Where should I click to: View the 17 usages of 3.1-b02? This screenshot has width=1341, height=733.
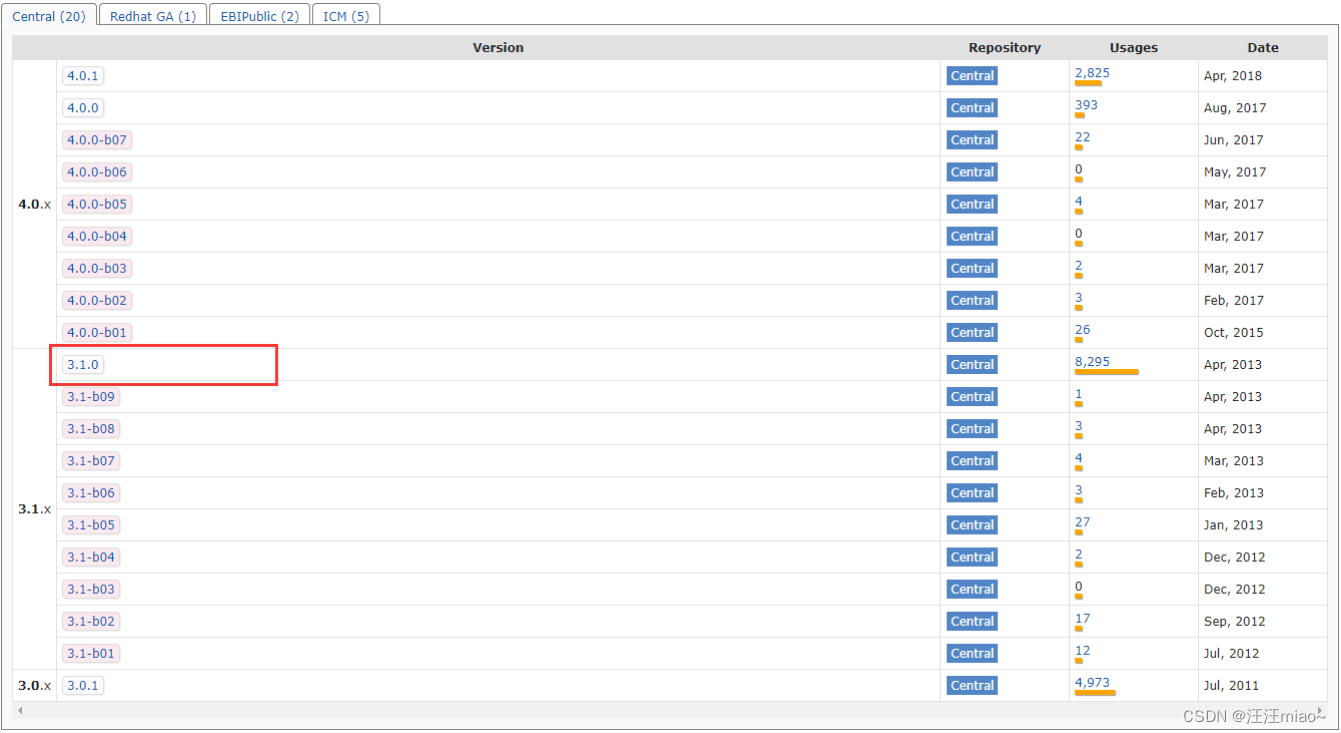coord(1082,618)
